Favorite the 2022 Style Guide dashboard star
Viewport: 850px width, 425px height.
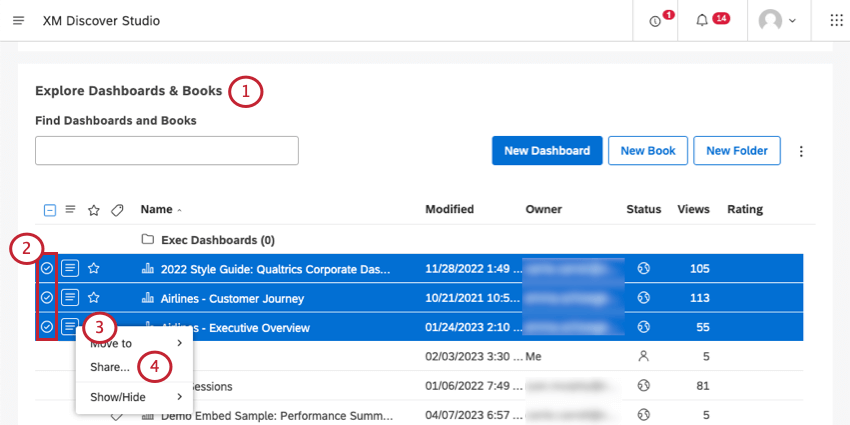[x=94, y=268]
